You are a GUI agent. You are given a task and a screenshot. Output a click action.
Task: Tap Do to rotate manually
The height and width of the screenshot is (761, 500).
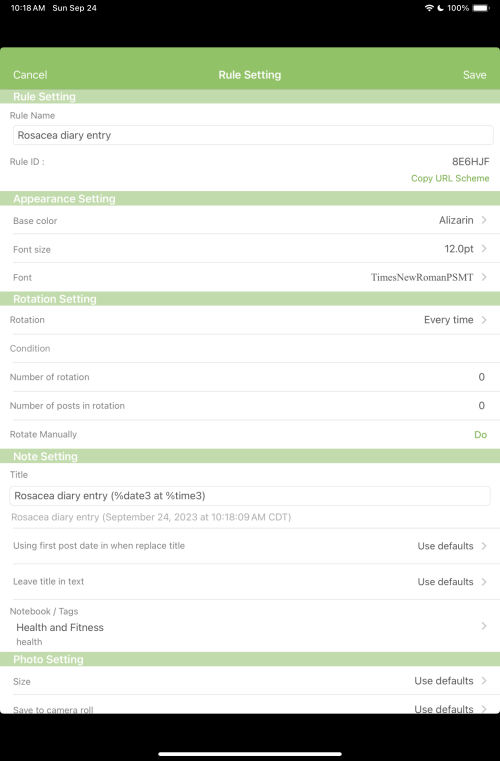tap(481, 434)
